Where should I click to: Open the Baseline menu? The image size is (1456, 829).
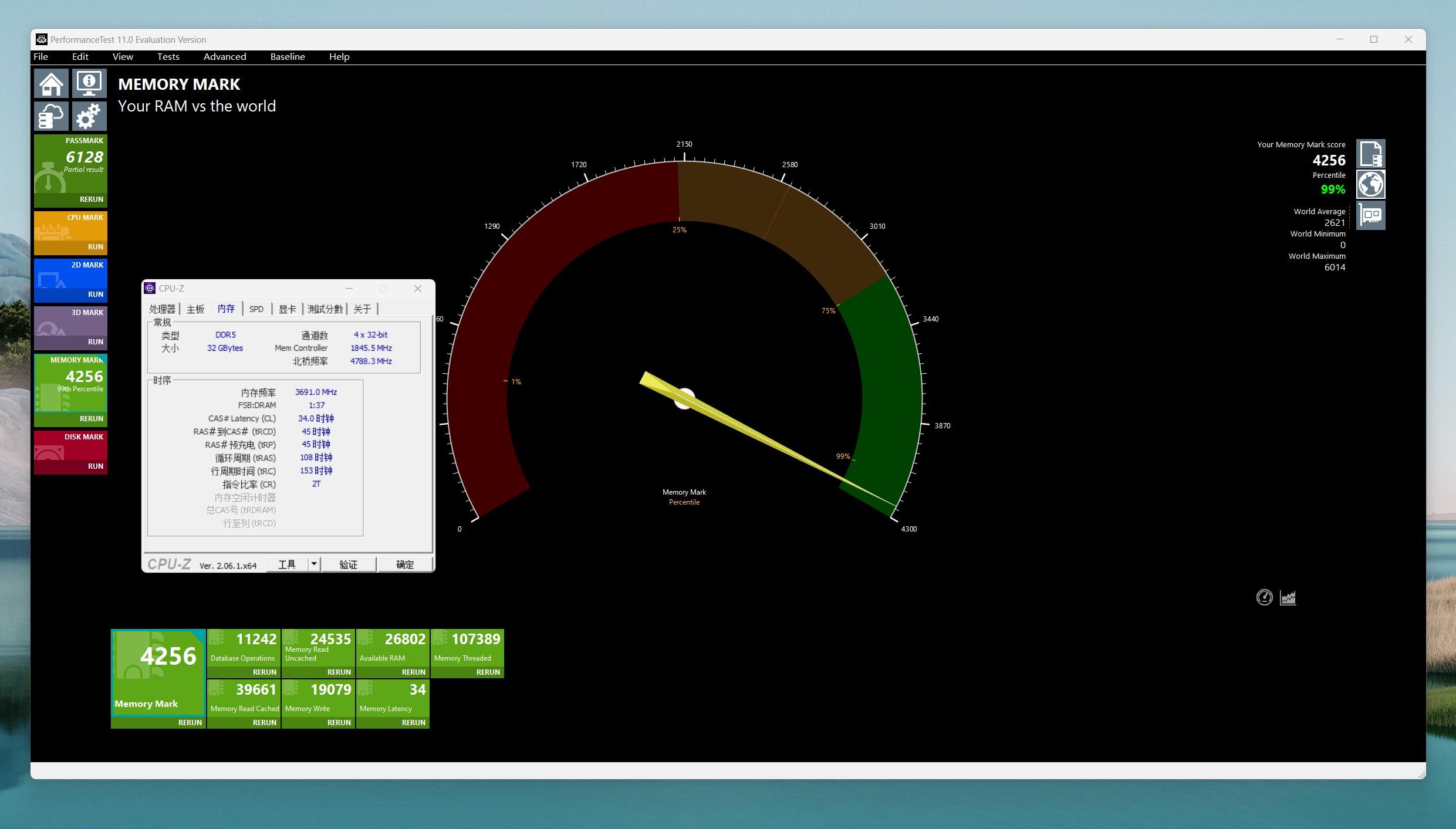(288, 57)
